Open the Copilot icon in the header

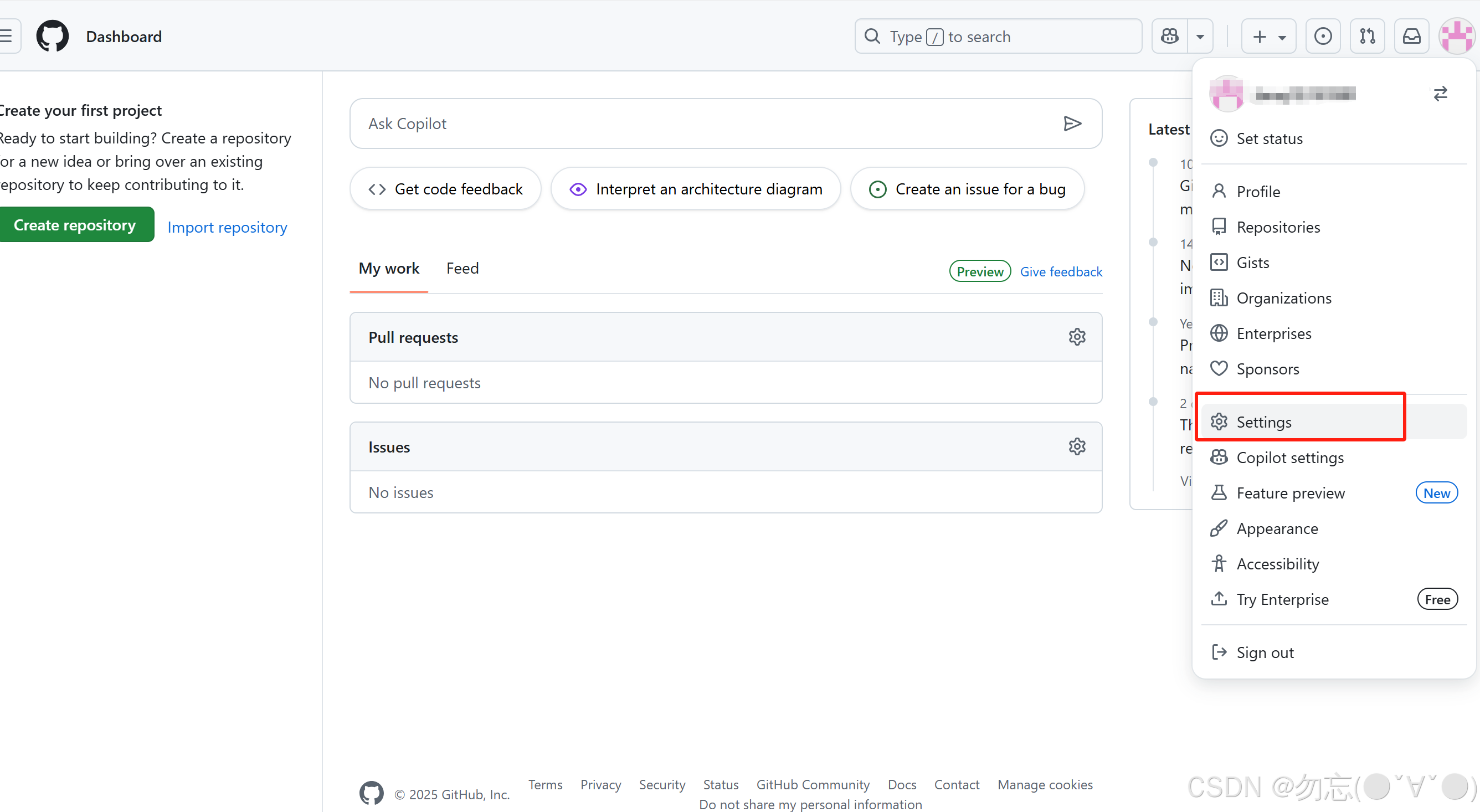(x=1169, y=35)
